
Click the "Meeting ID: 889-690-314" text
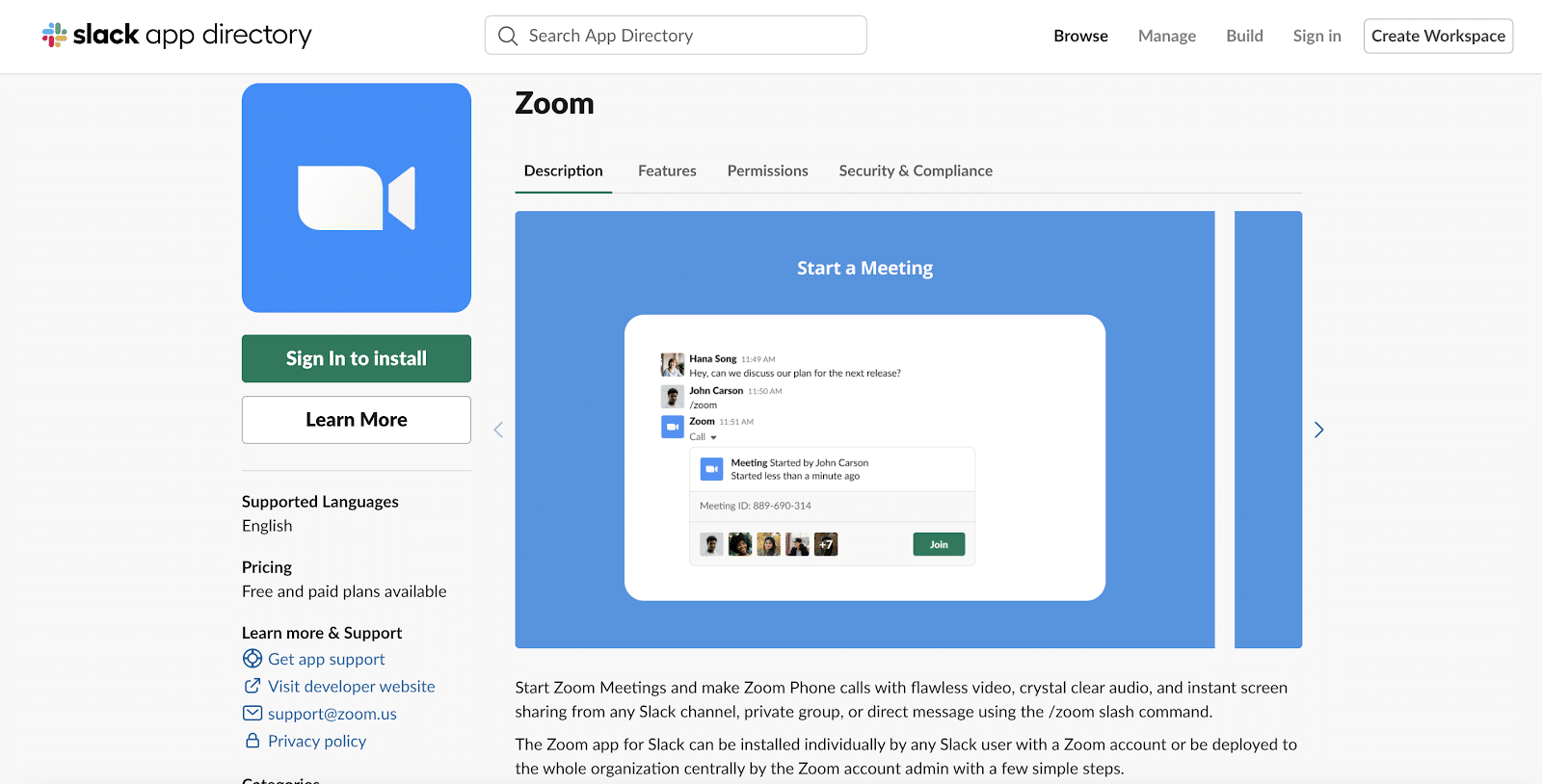[756, 506]
